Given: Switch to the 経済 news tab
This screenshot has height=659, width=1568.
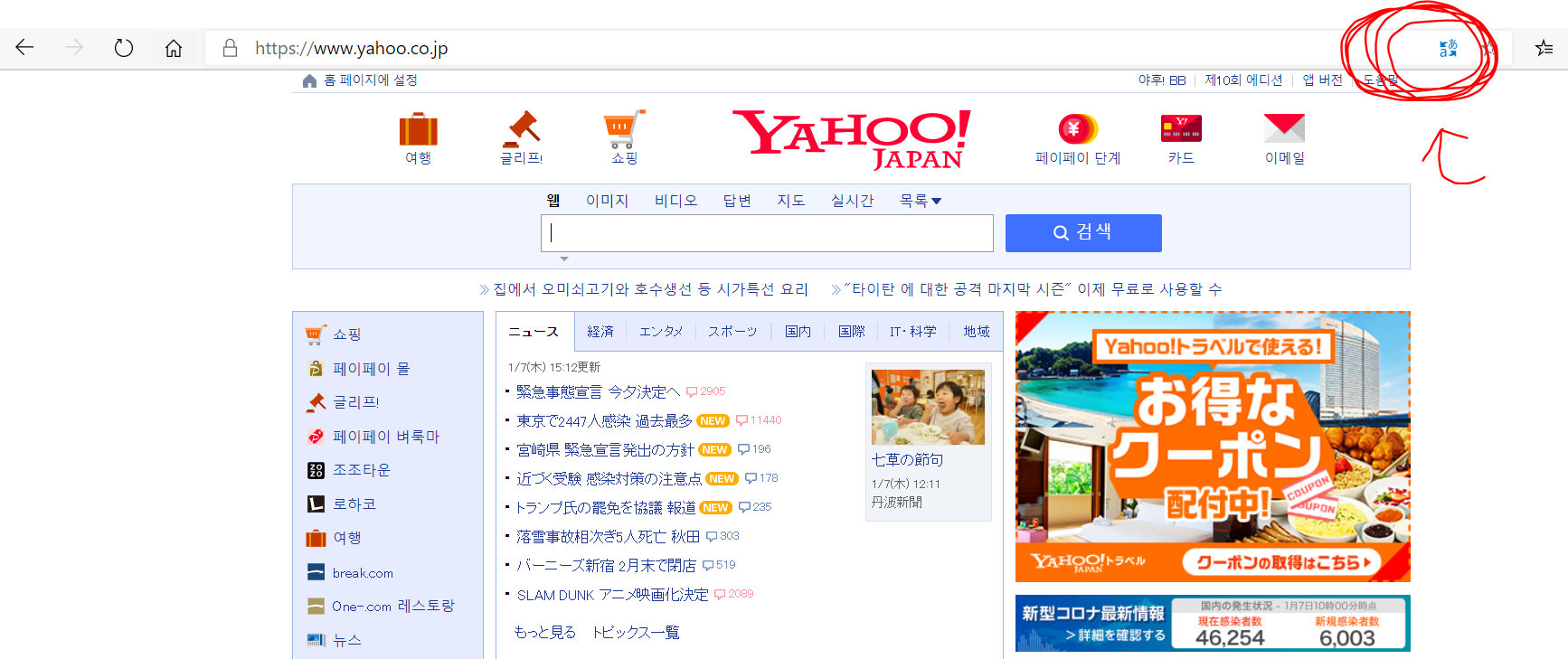Looking at the screenshot, I should pos(600,332).
